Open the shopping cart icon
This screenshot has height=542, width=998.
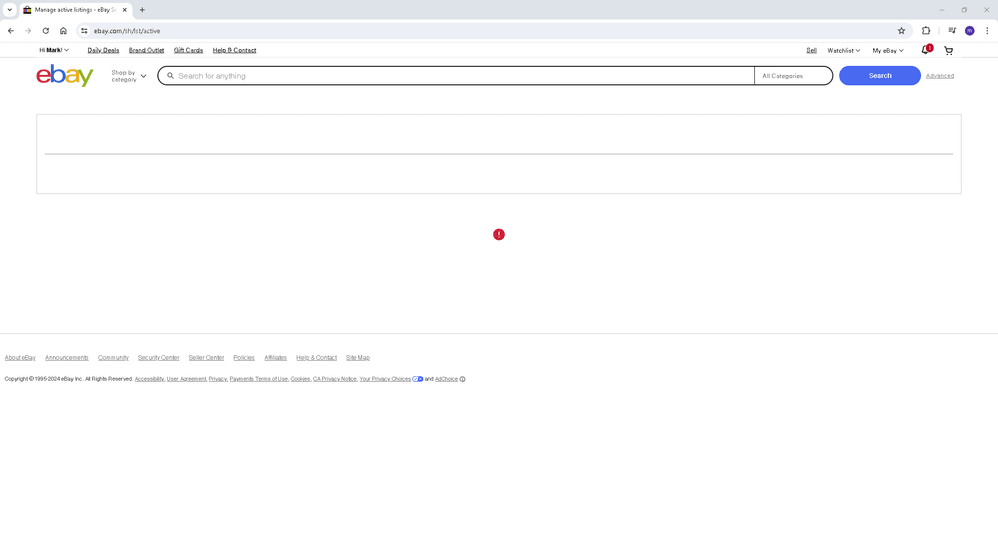pyautogui.click(x=948, y=50)
